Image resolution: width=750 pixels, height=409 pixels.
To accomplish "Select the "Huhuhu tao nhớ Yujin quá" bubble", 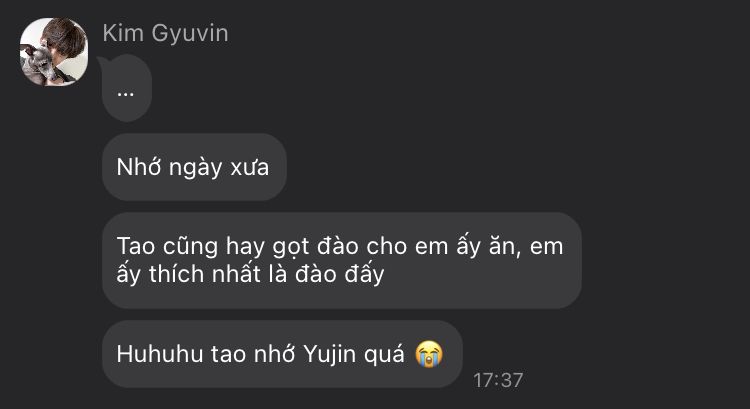I will click(282, 354).
